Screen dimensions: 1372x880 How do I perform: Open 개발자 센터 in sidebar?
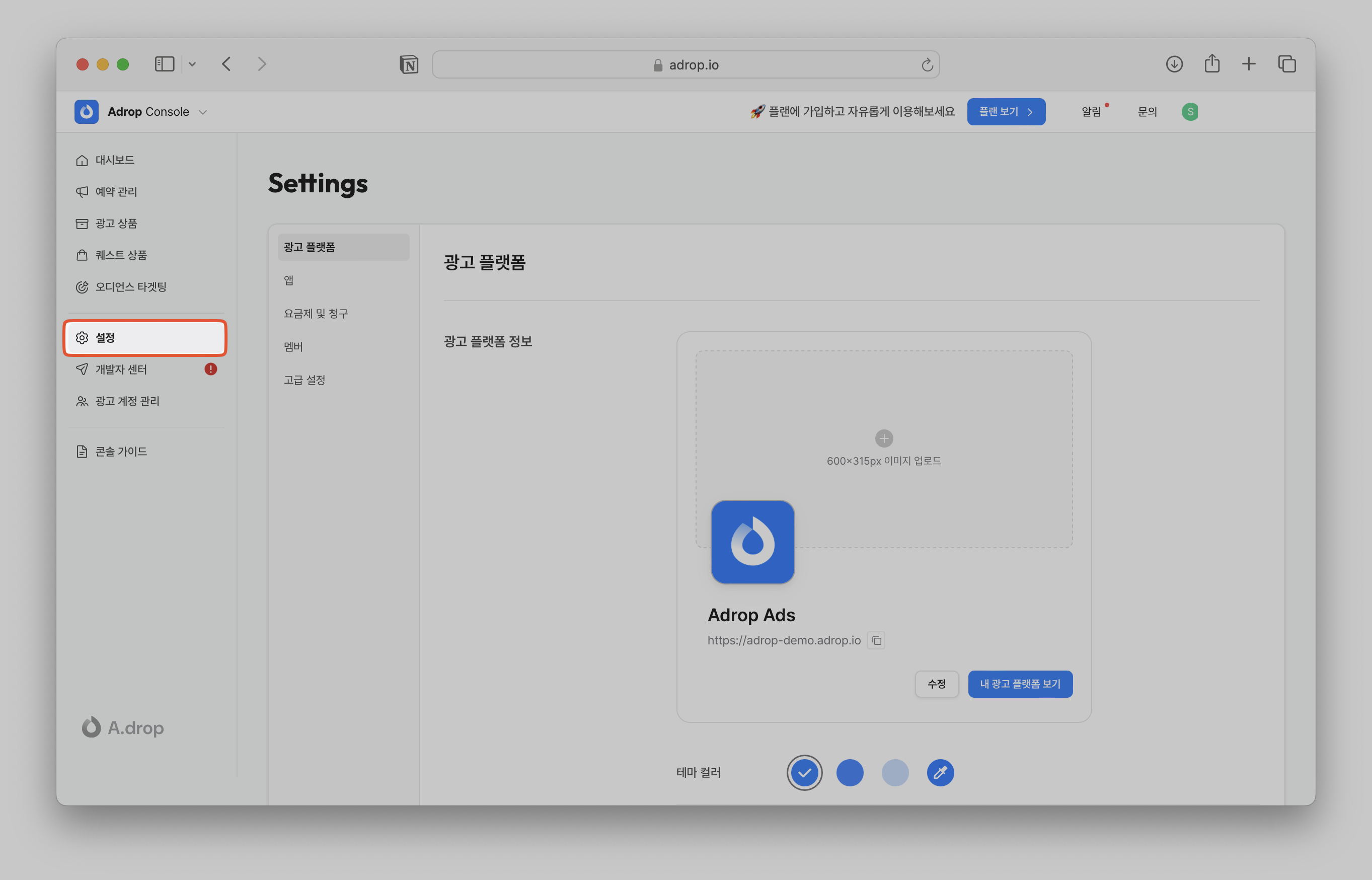pos(121,370)
